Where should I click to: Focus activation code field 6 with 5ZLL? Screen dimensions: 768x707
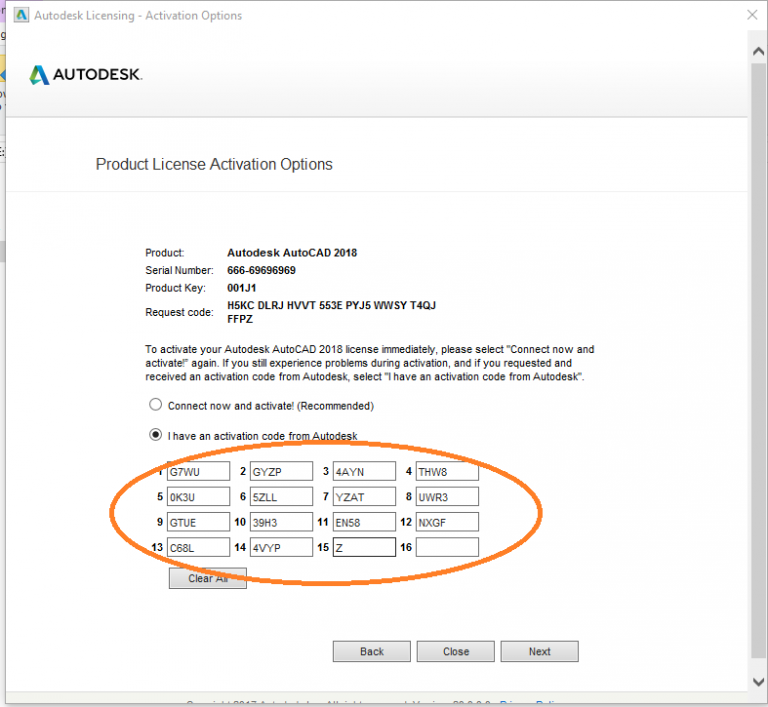tap(281, 496)
